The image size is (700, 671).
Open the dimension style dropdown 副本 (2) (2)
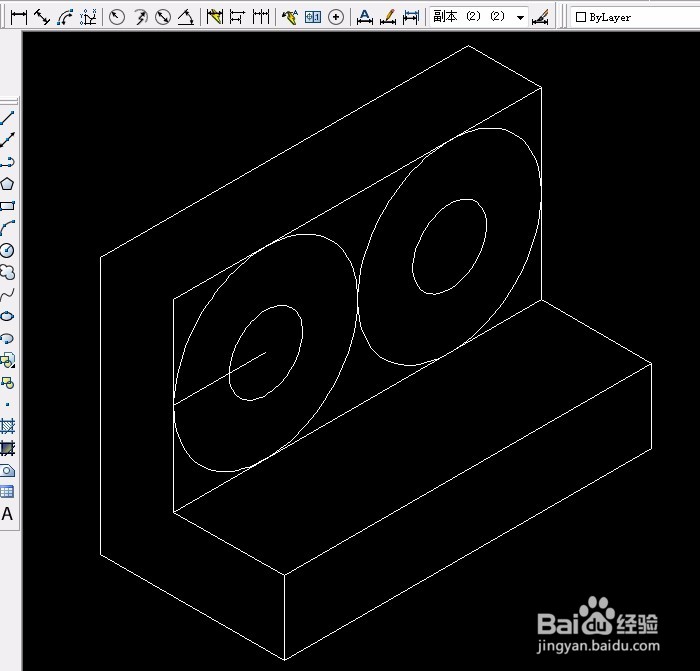479,17
